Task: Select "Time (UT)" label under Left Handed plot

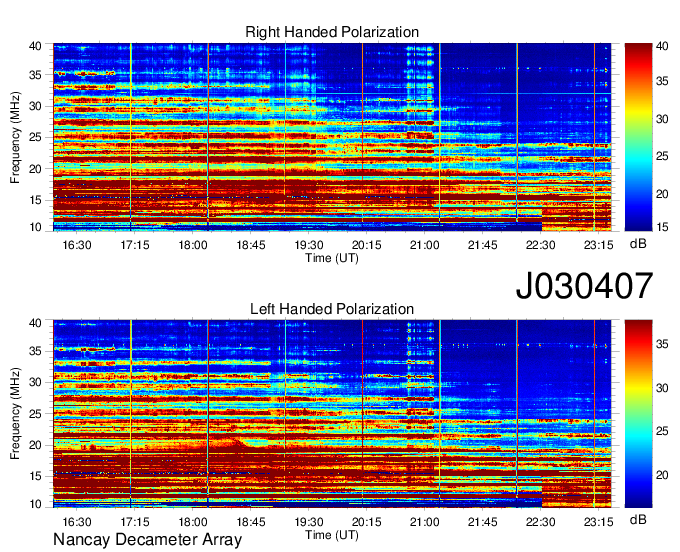Action: coord(332,535)
